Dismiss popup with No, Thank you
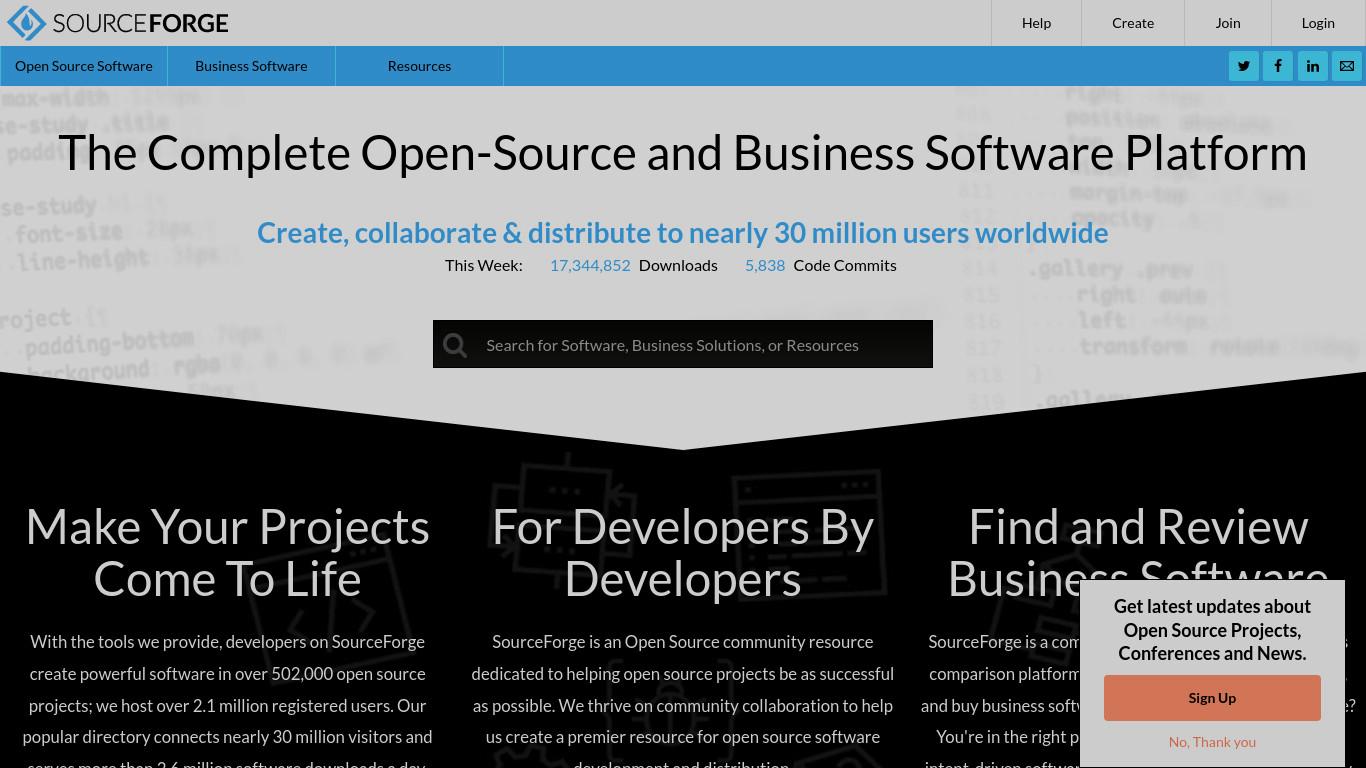 click(x=1212, y=742)
